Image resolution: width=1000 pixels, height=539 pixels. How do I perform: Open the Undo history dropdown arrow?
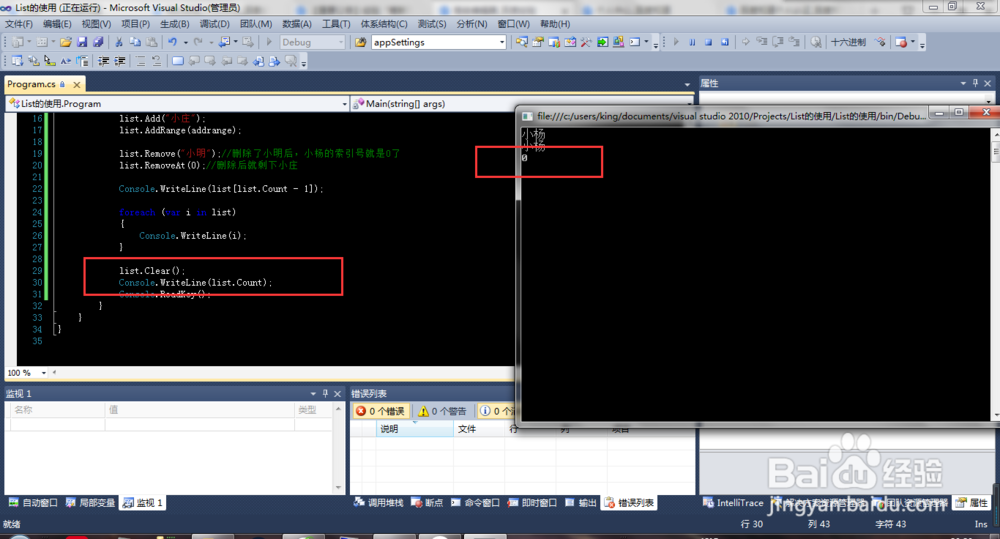point(186,42)
